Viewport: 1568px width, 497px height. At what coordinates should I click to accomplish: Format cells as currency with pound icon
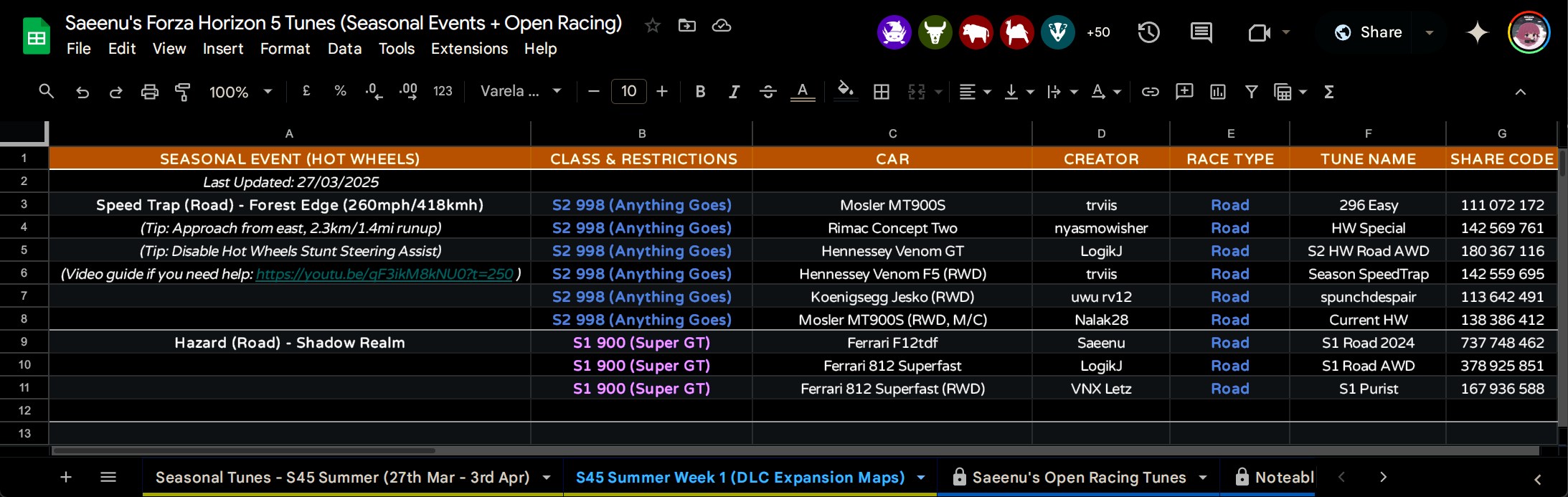[306, 91]
